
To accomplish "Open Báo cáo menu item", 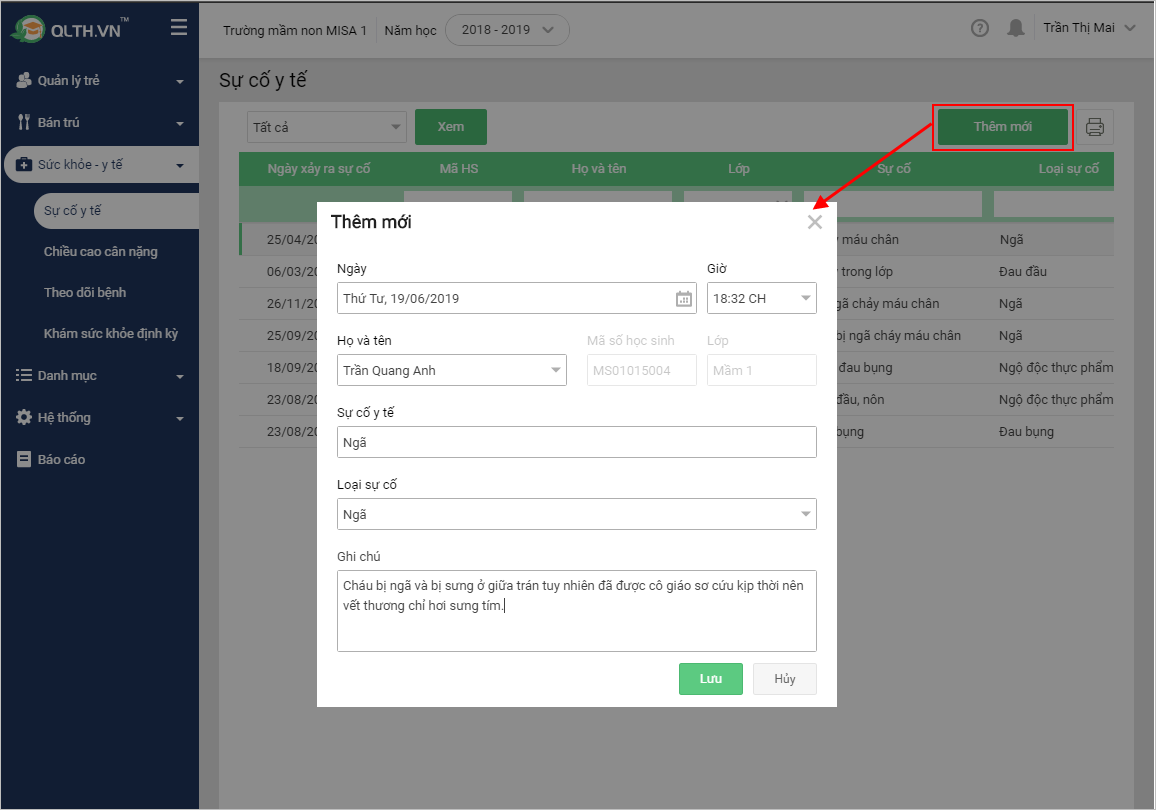I will click(61, 459).
